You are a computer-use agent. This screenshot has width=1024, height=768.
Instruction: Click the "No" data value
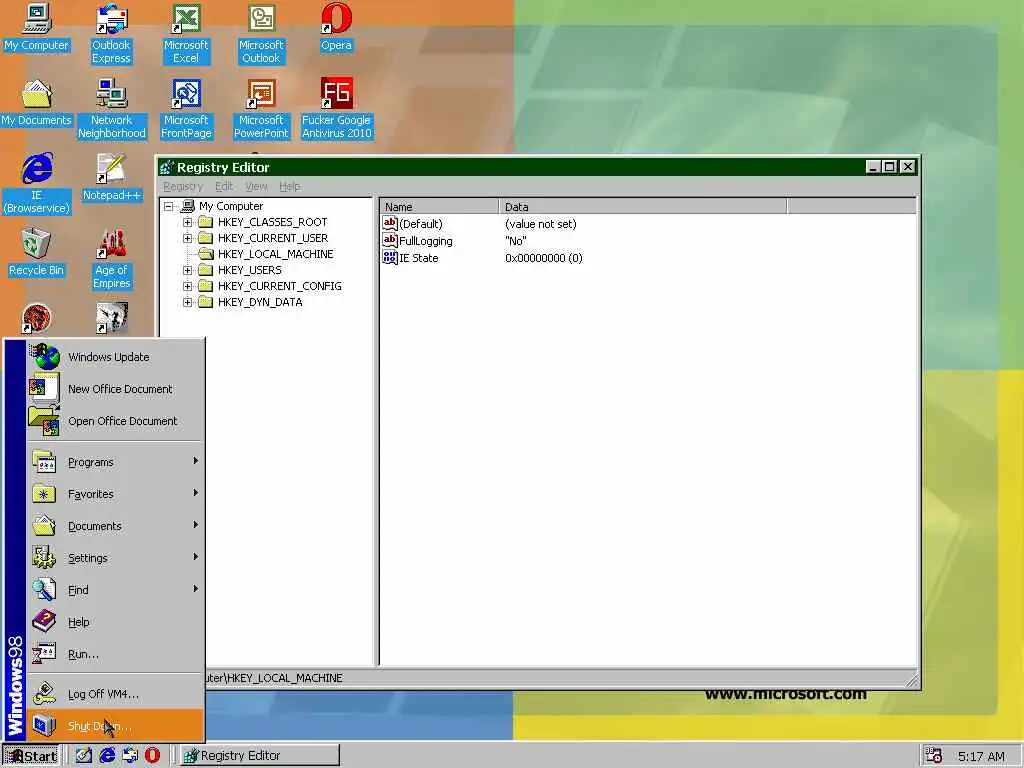click(x=516, y=241)
